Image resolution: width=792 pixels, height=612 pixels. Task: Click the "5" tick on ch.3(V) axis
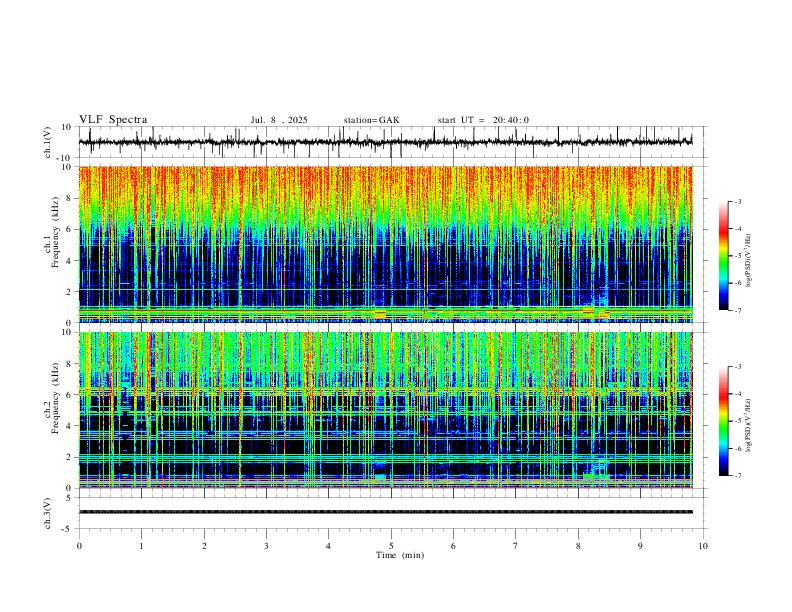69,498
